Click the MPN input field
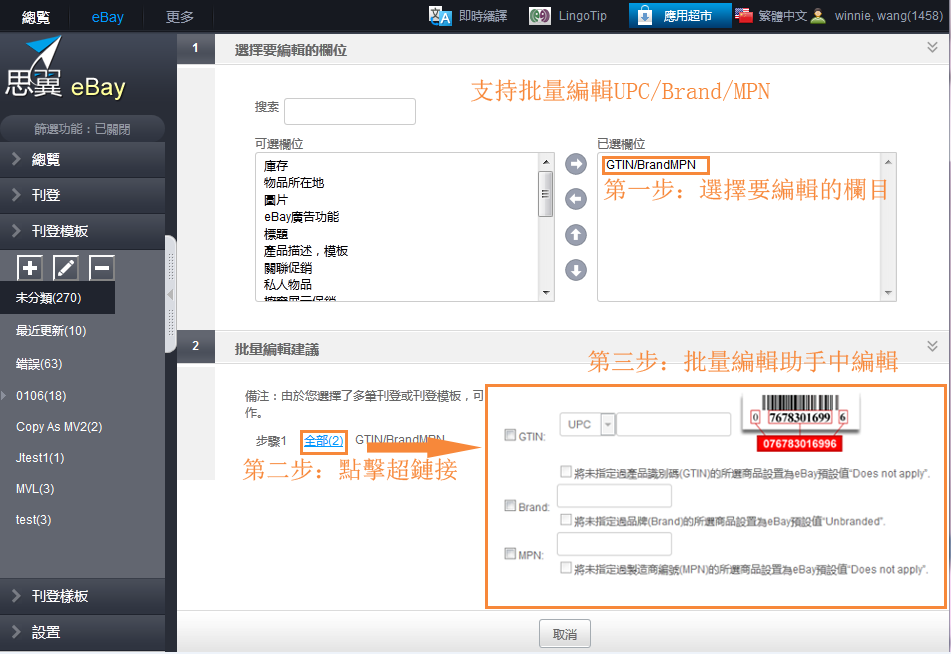The width and height of the screenshot is (951, 654). point(614,544)
